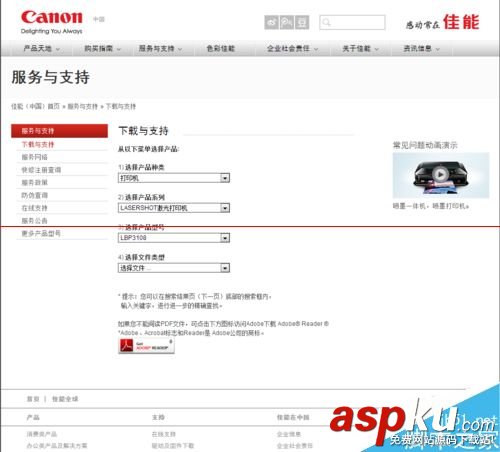Screen dimensions: 500x452
Task: Open the 色彩佳能 menu item
Action: tap(221, 49)
